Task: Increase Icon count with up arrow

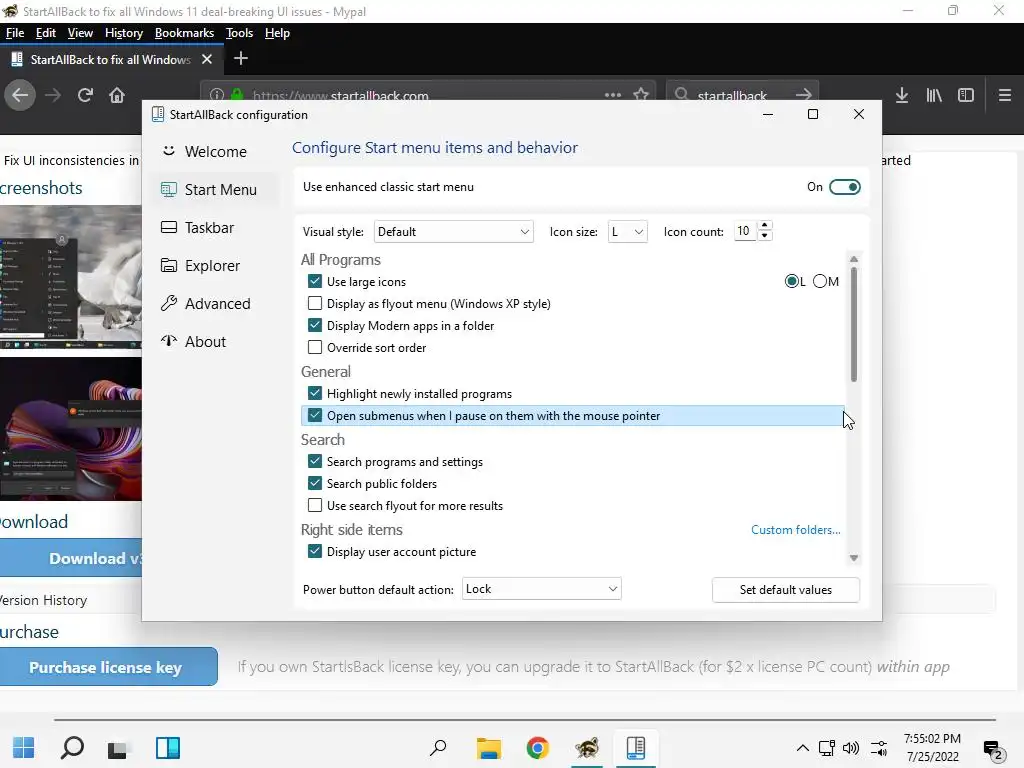Action: coord(765,226)
